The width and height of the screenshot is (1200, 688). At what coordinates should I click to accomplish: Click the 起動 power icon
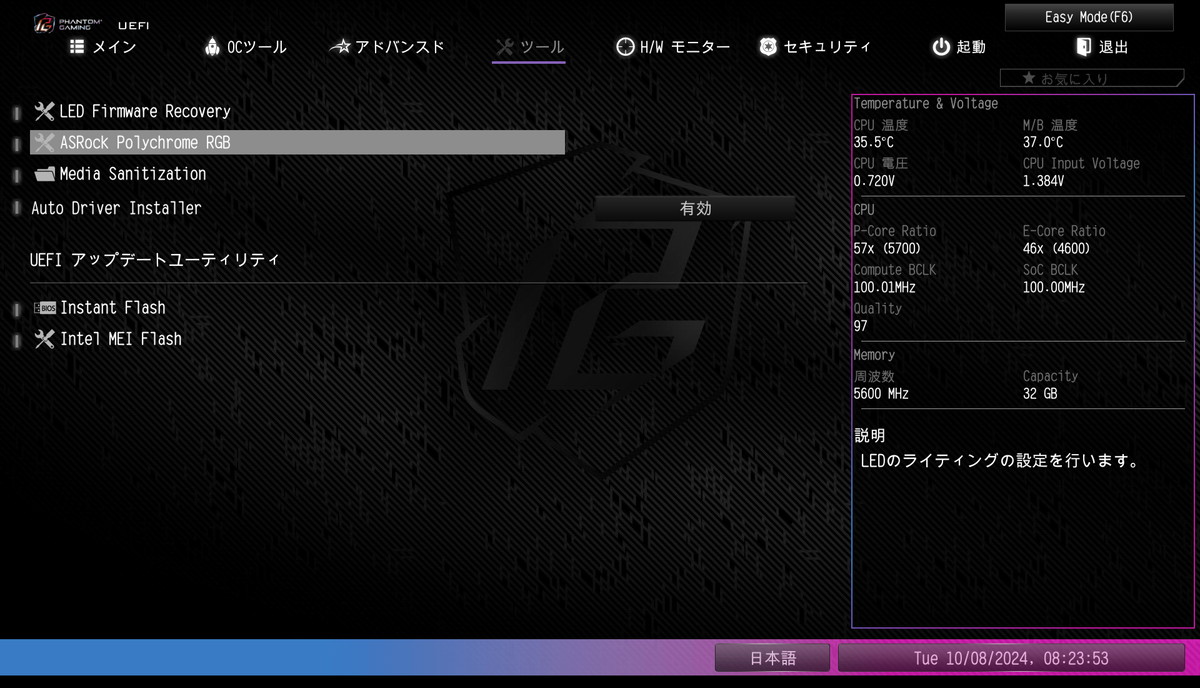(941, 47)
